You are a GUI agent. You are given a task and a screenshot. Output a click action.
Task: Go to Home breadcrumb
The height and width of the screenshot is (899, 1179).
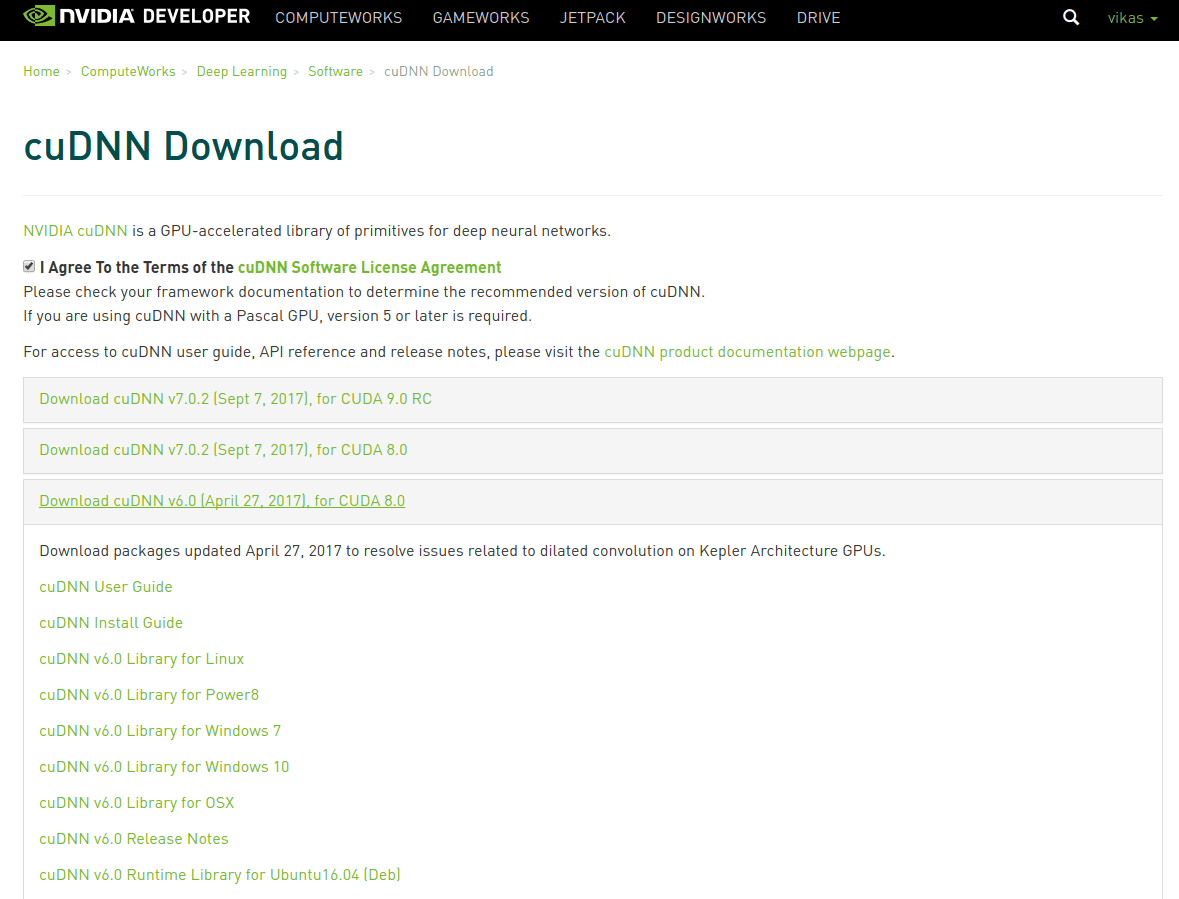[41, 71]
